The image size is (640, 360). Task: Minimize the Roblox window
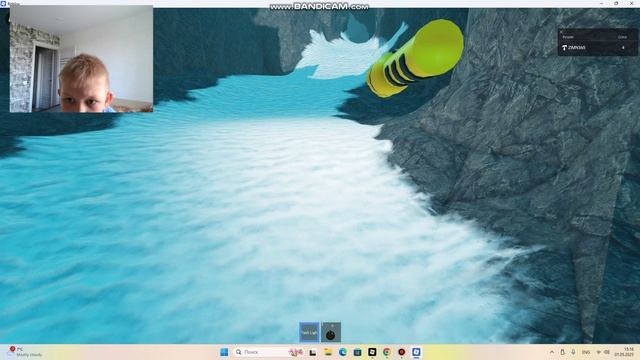pos(602,3)
